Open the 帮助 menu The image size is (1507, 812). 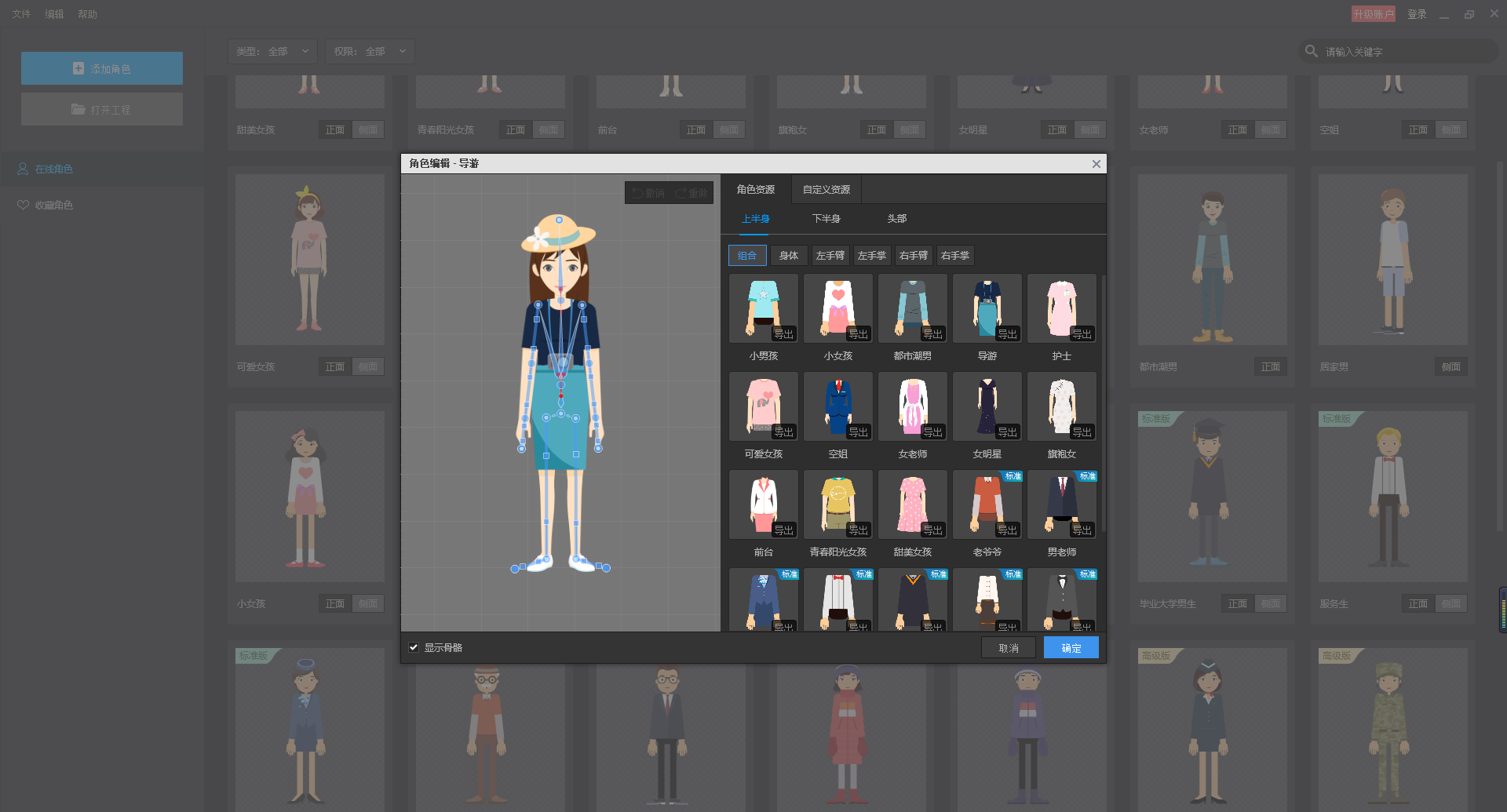87,14
